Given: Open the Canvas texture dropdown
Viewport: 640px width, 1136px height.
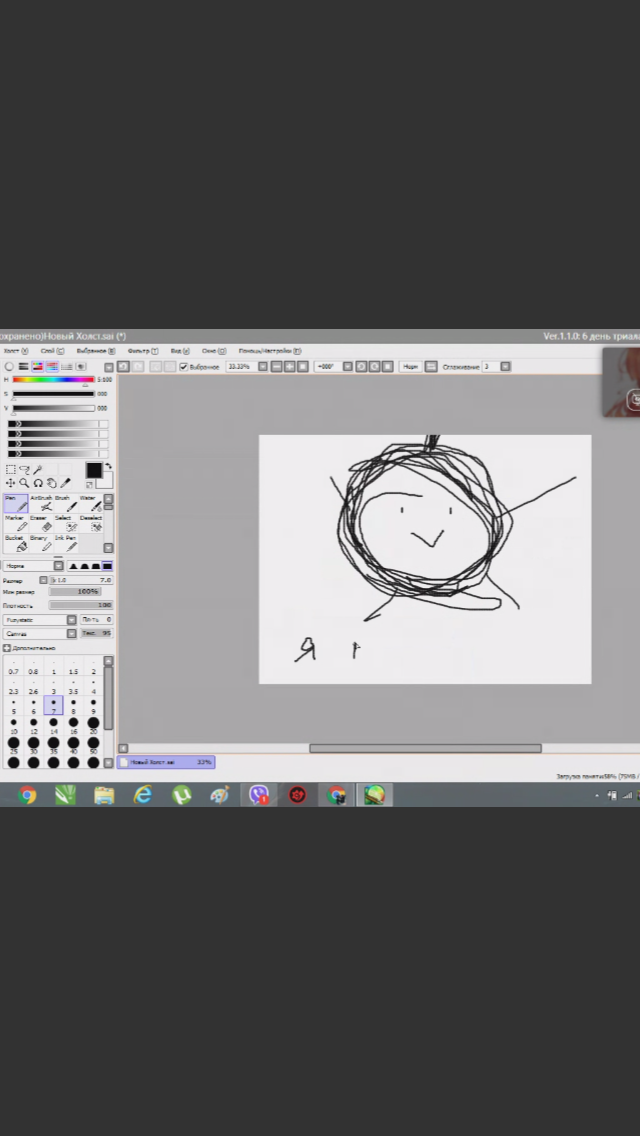Looking at the screenshot, I should [x=40, y=633].
